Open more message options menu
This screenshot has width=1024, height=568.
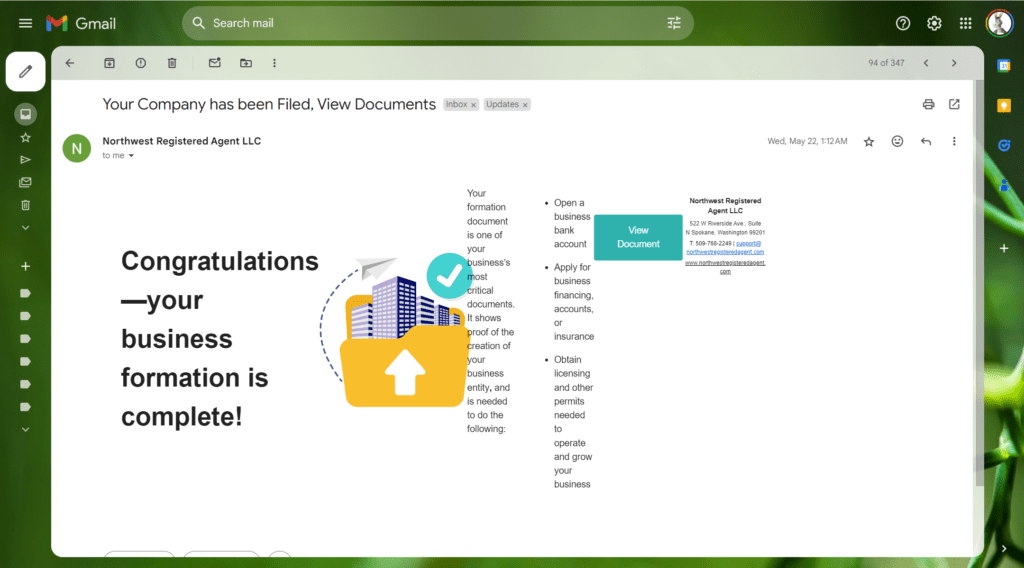(x=953, y=142)
